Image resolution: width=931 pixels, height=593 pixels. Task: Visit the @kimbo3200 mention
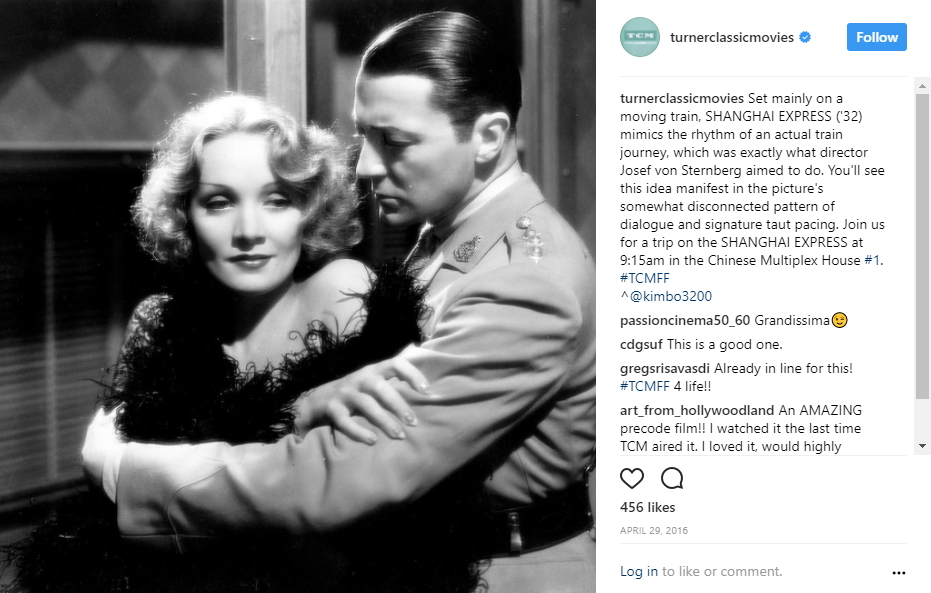pyautogui.click(x=670, y=296)
